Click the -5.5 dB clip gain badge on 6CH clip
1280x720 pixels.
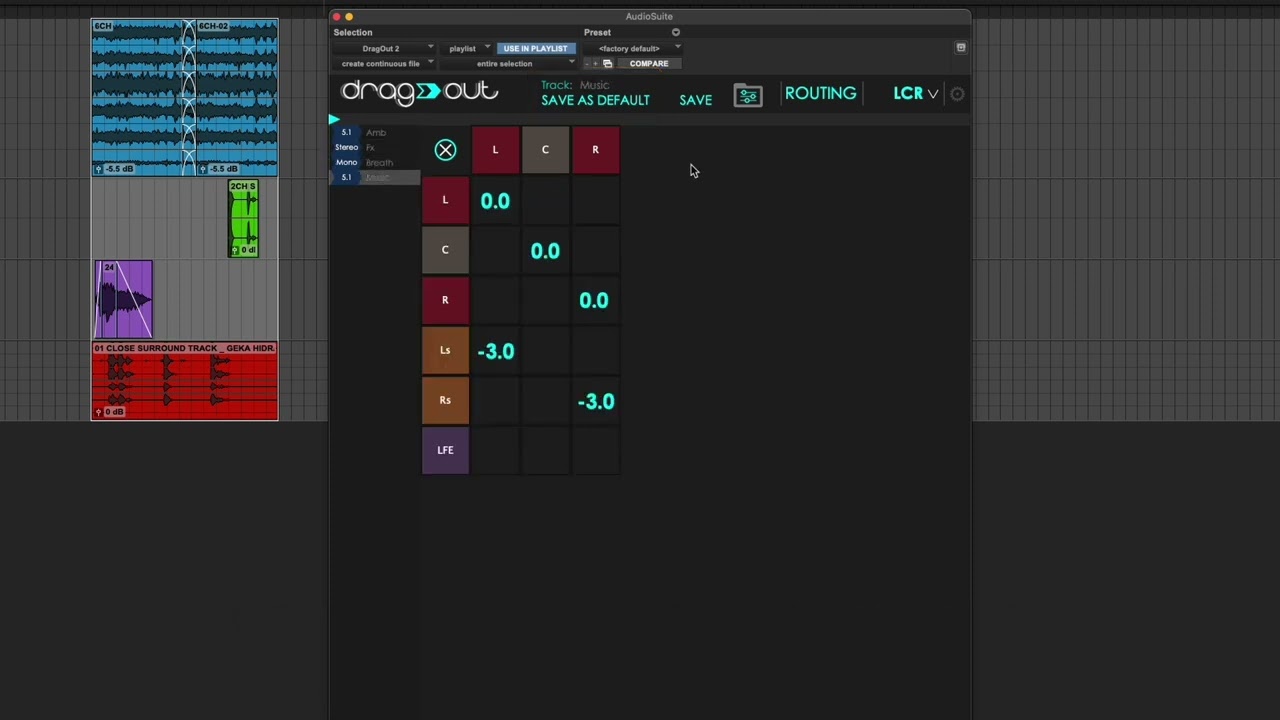click(x=114, y=169)
